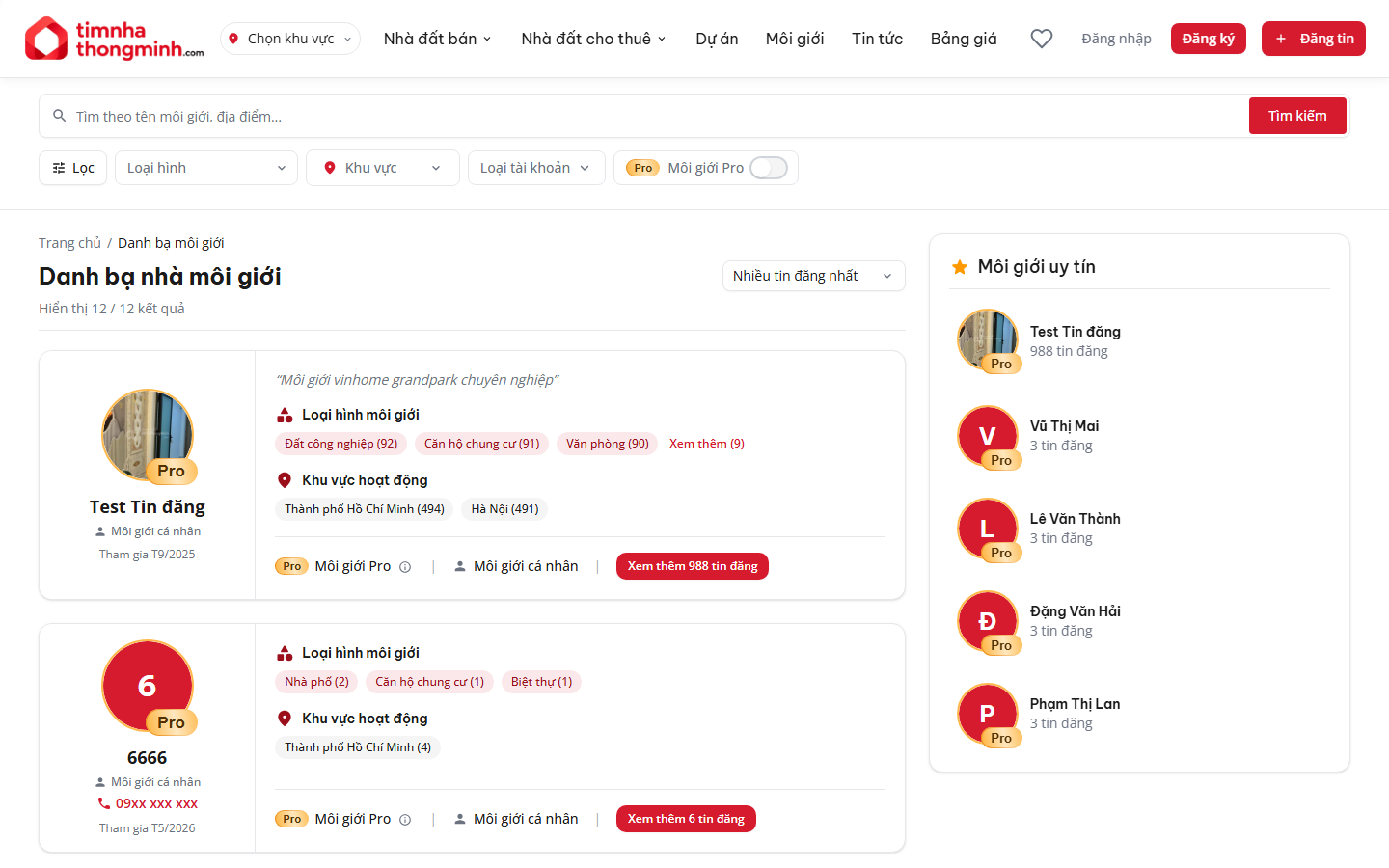The height and width of the screenshot is (868, 1389).
Task: Click Lê Văn Thành avatar icon
Action: (988, 529)
